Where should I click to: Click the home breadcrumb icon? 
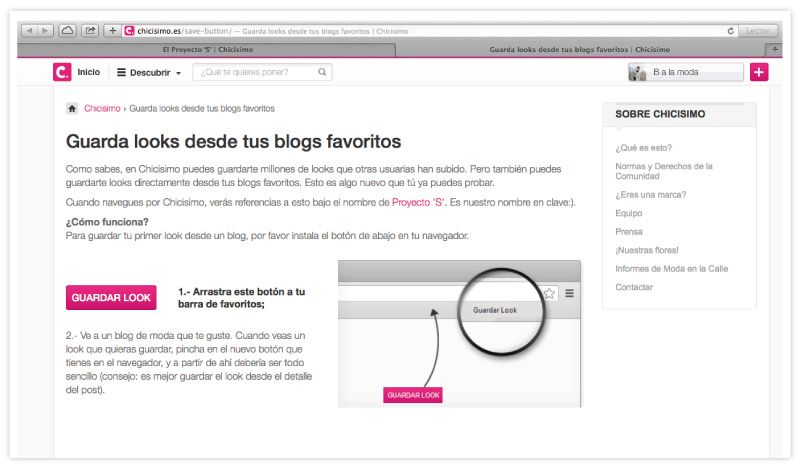(72, 108)
